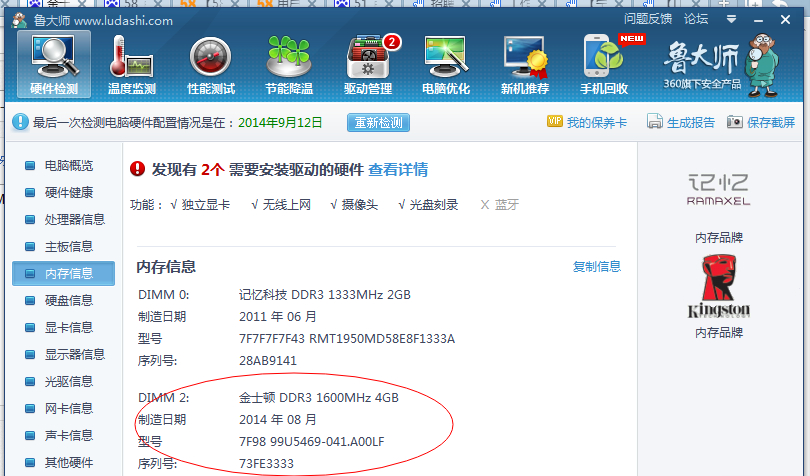The width and height of the screenshot is (810, 476).
Task: Click 复制信息 copy info link
Action: pyautogui.click(x=597, y=267)
